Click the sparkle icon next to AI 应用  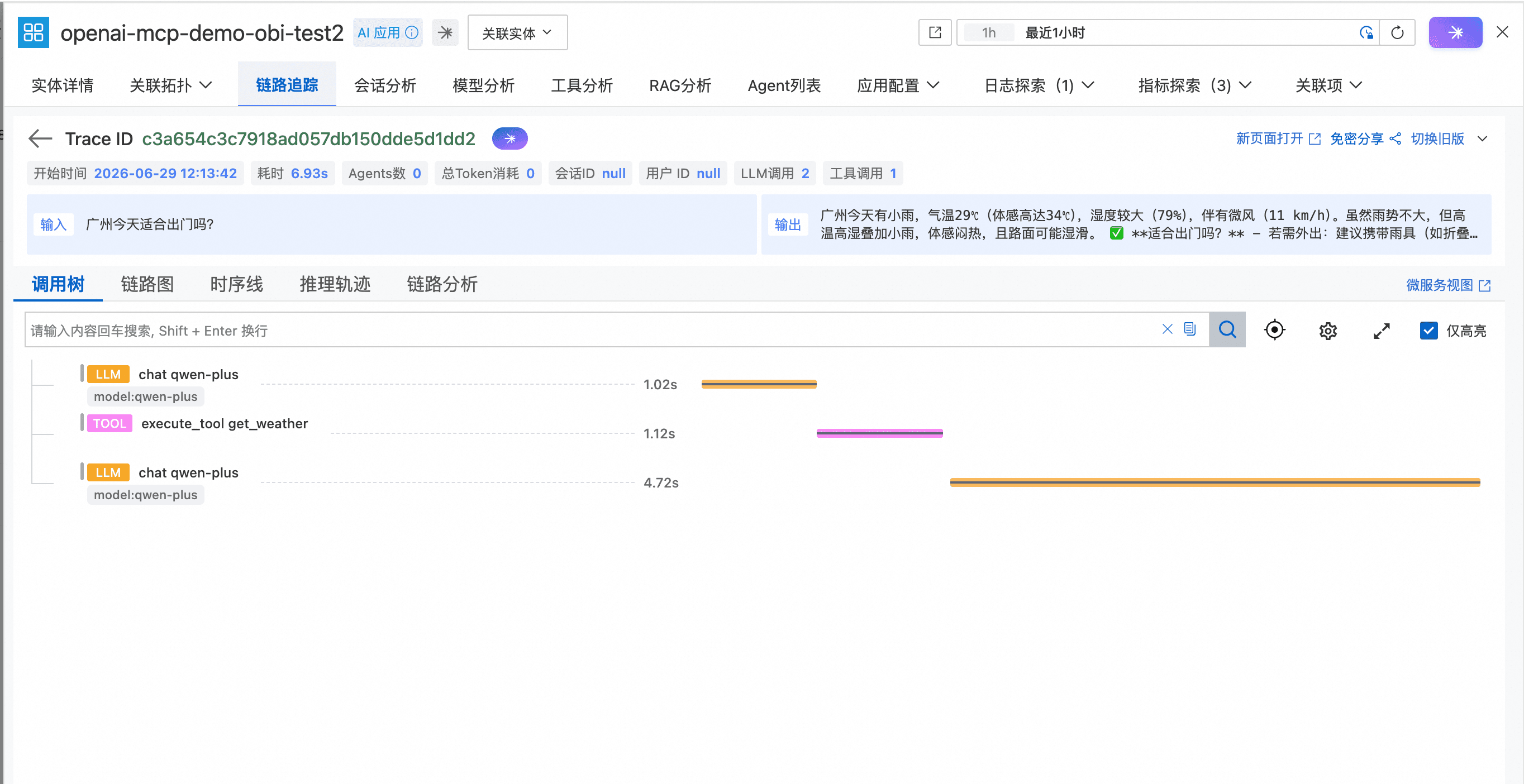point(445,32)
